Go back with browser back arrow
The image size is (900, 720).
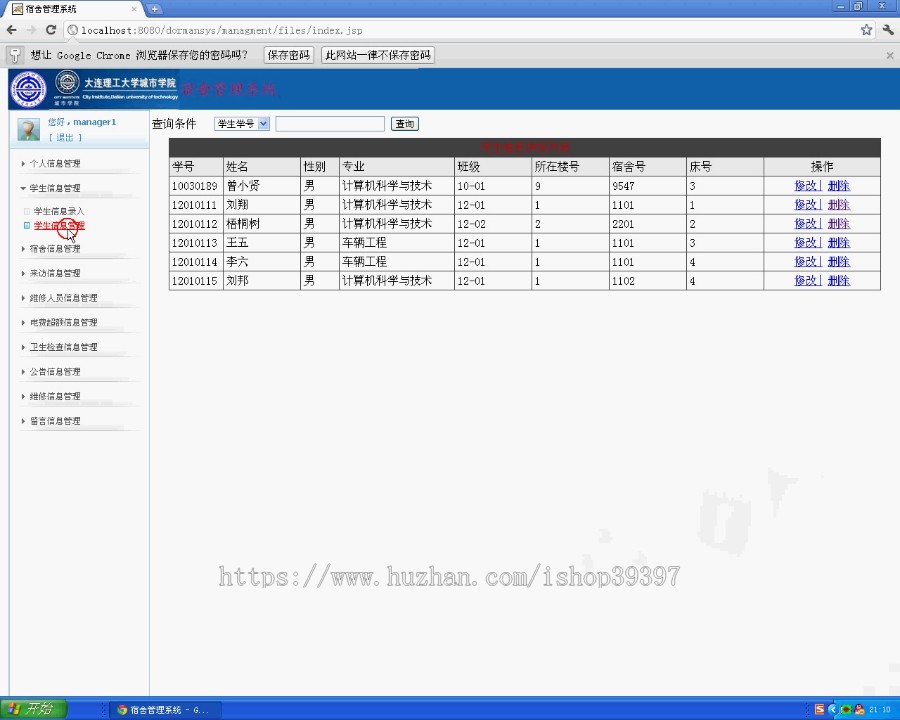click(x=11, y=30)
